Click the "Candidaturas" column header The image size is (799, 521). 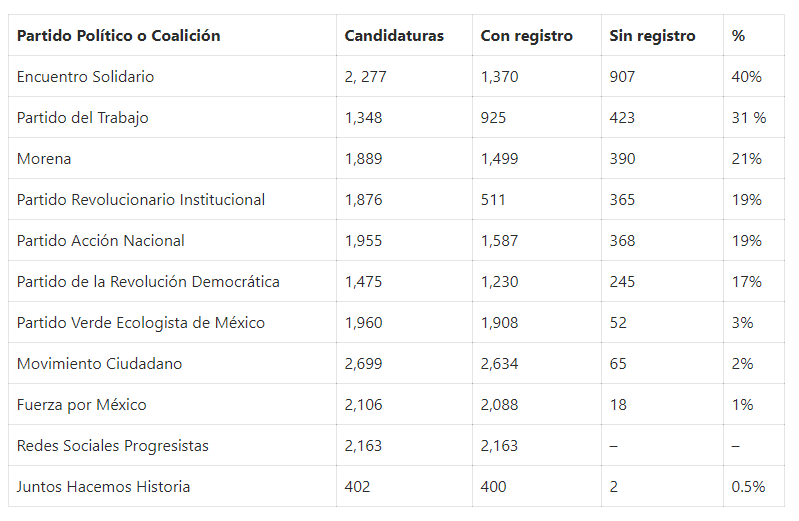394,36
